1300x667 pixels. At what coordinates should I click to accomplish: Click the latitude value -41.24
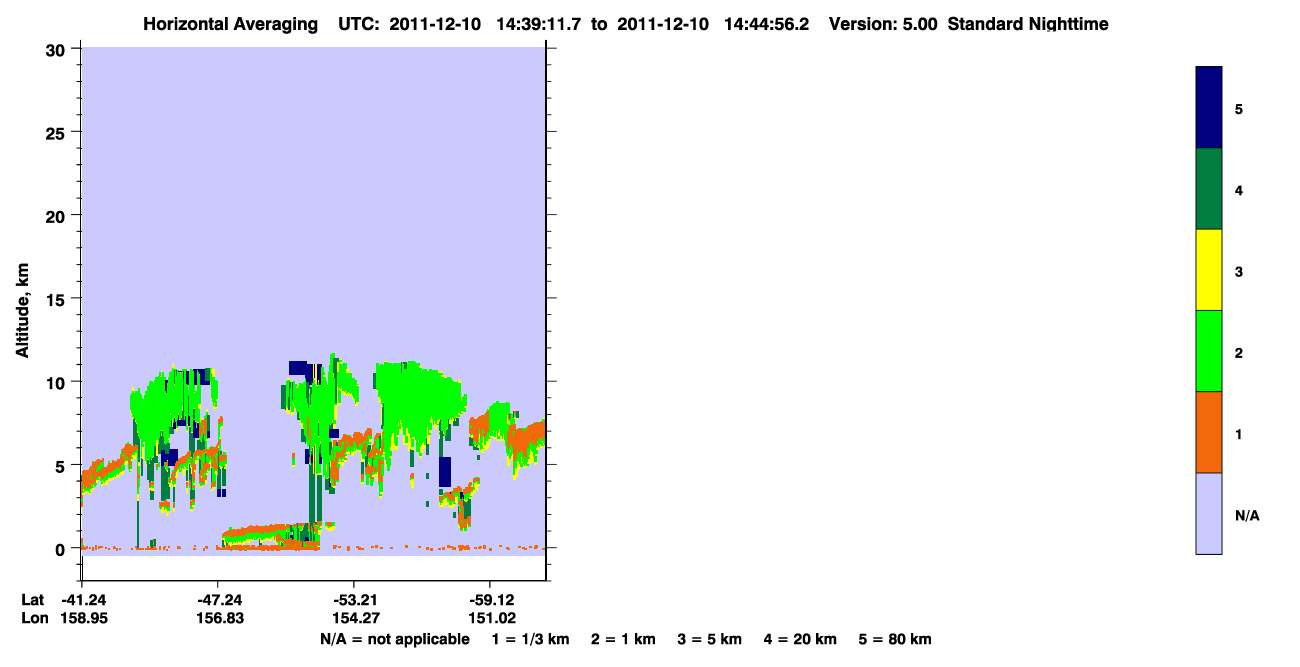point(83,601)
